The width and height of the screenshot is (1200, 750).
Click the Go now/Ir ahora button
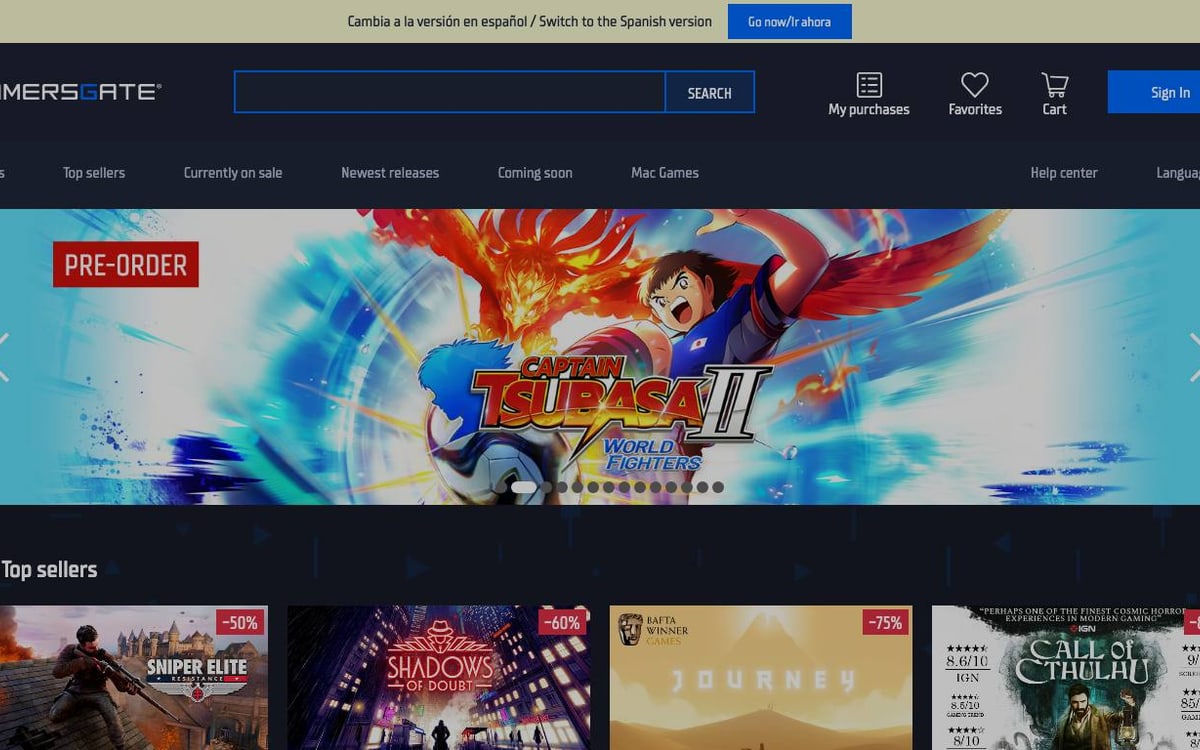[x=789, y=21]
